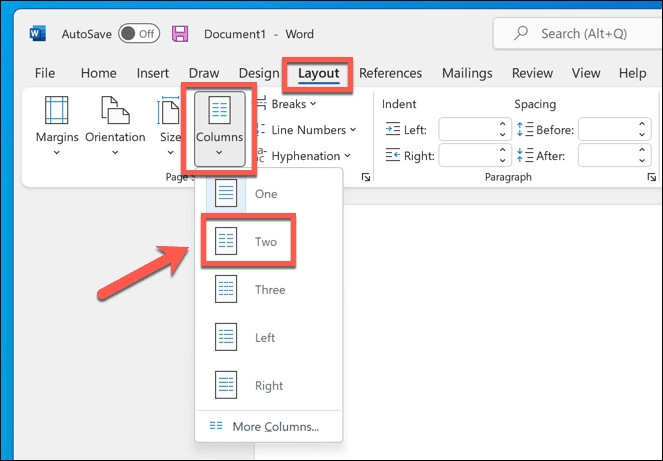Screen dimensions: 663x461
Task: Pick the Left column preset icon
Action: pyautogui.click(x=226, y=337)
